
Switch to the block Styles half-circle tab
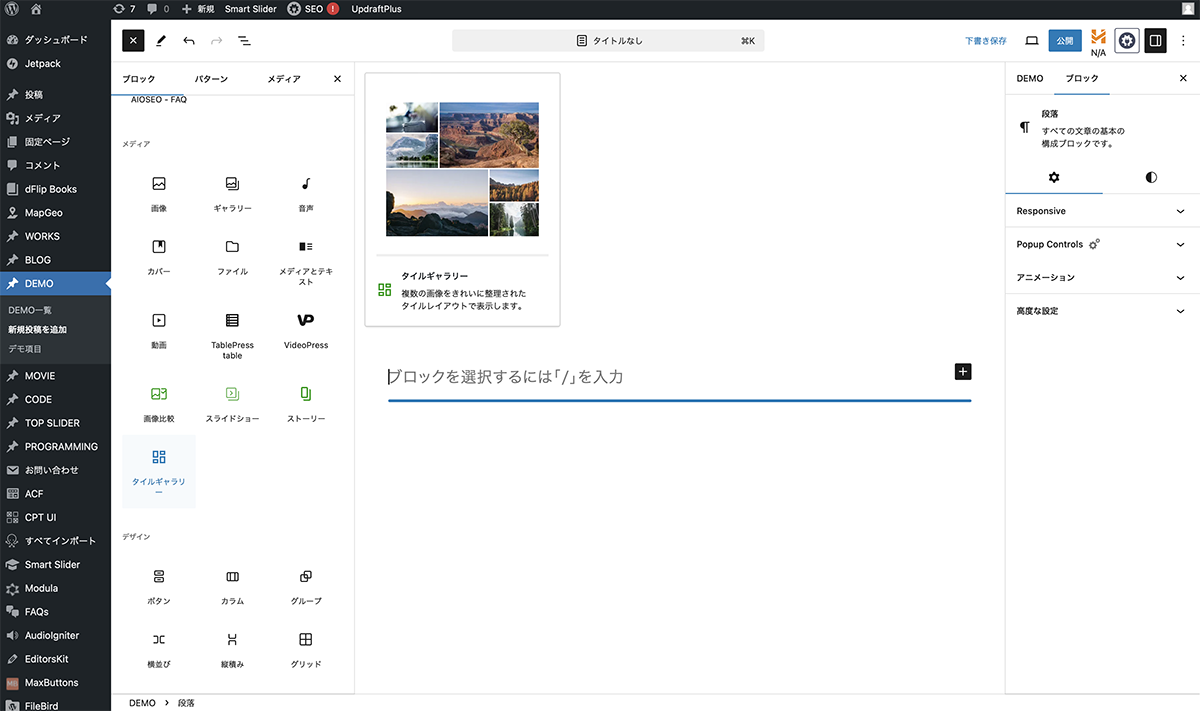[1151, 177]
